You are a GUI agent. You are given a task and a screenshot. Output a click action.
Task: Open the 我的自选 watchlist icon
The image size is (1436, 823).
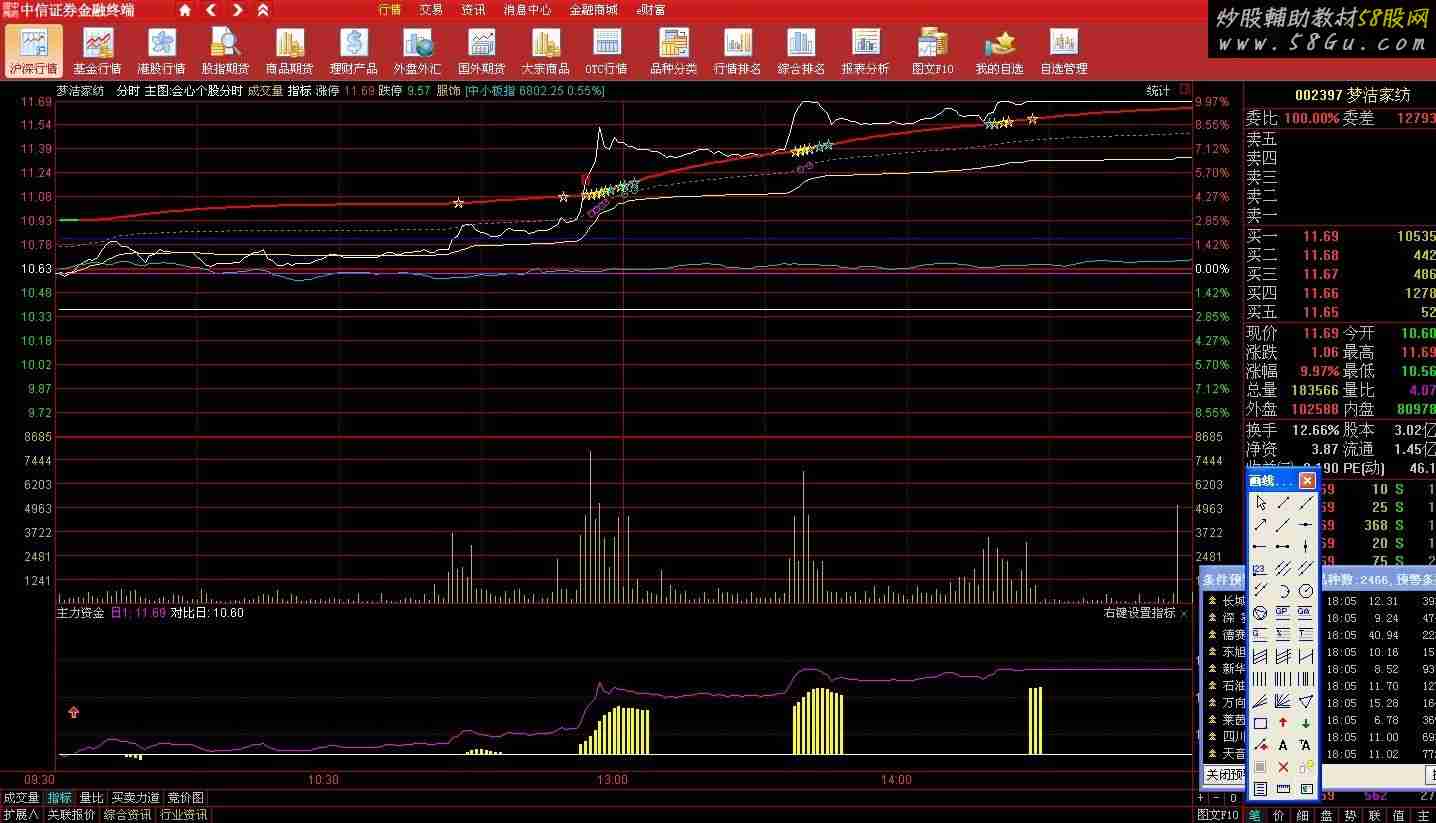point(999,50)
